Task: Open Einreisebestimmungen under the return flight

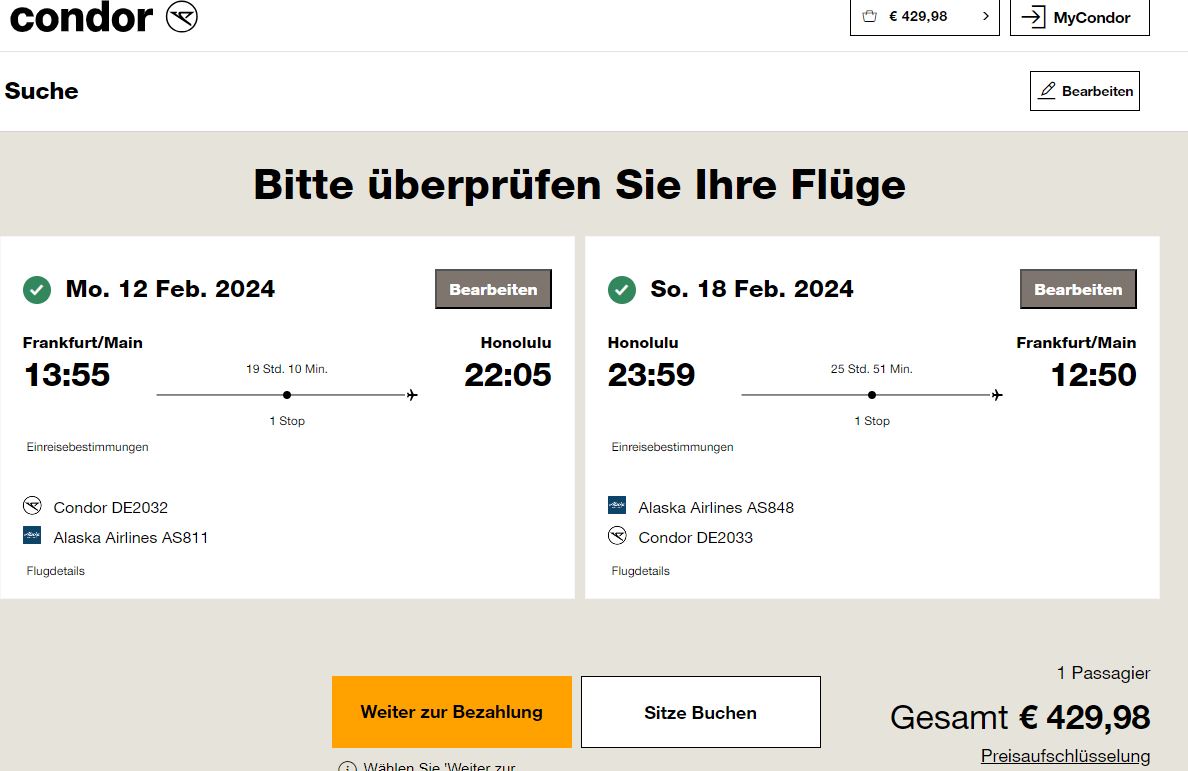Action: click(x=672, y=447)
